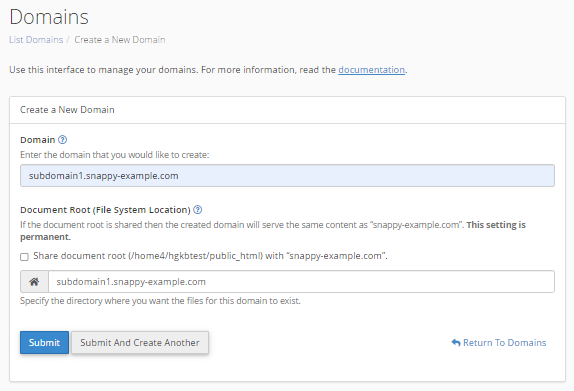Click the blue Submit button

(x=44, y=343)
